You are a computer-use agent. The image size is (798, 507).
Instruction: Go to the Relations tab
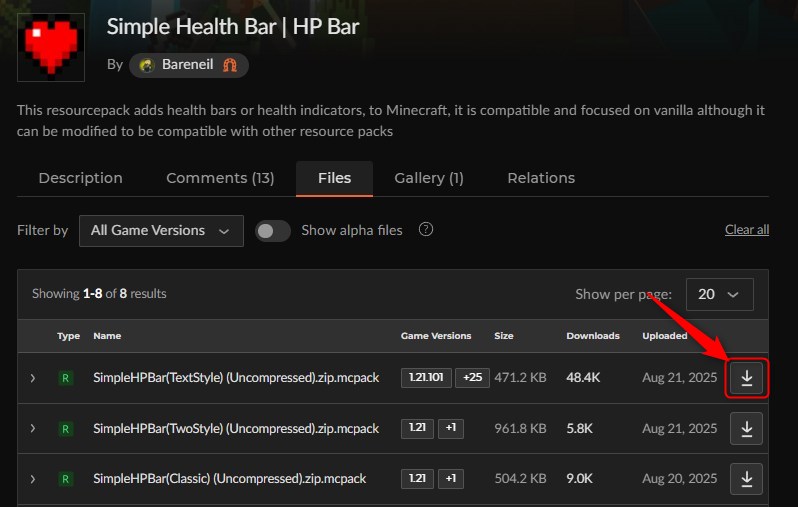(x=541, y=178)
